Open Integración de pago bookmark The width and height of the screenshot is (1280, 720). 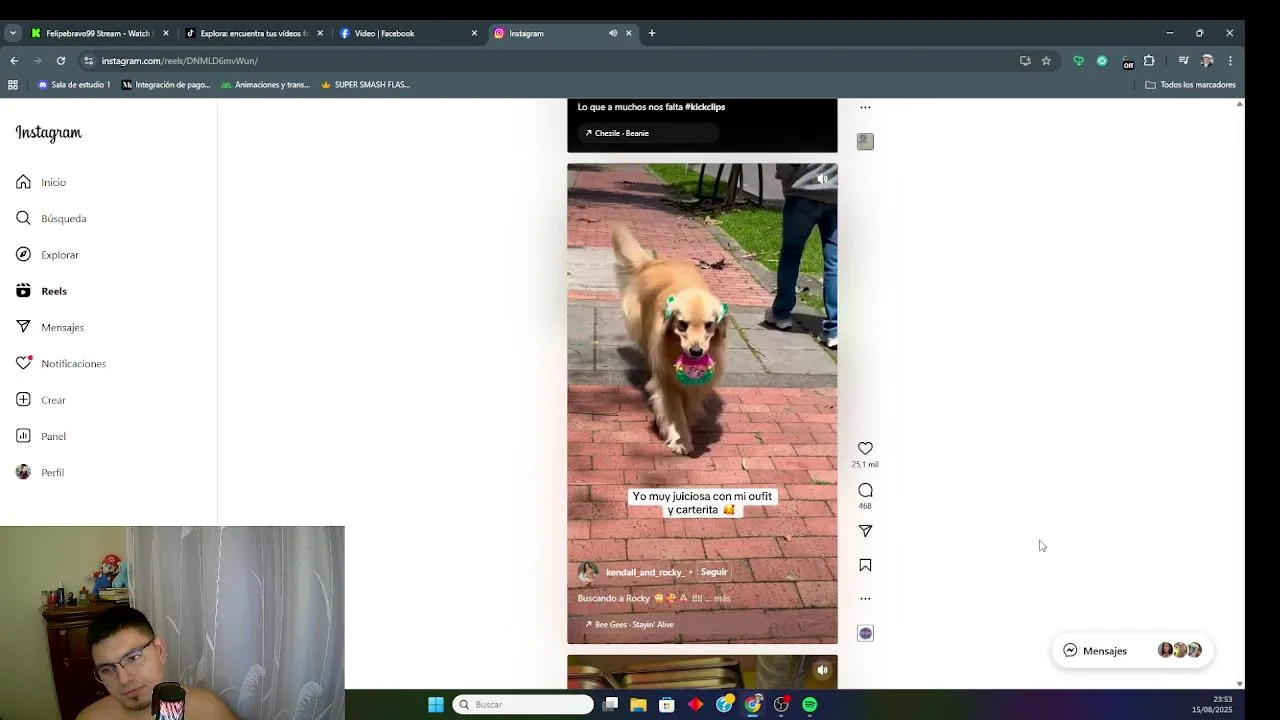click(166, 85)
